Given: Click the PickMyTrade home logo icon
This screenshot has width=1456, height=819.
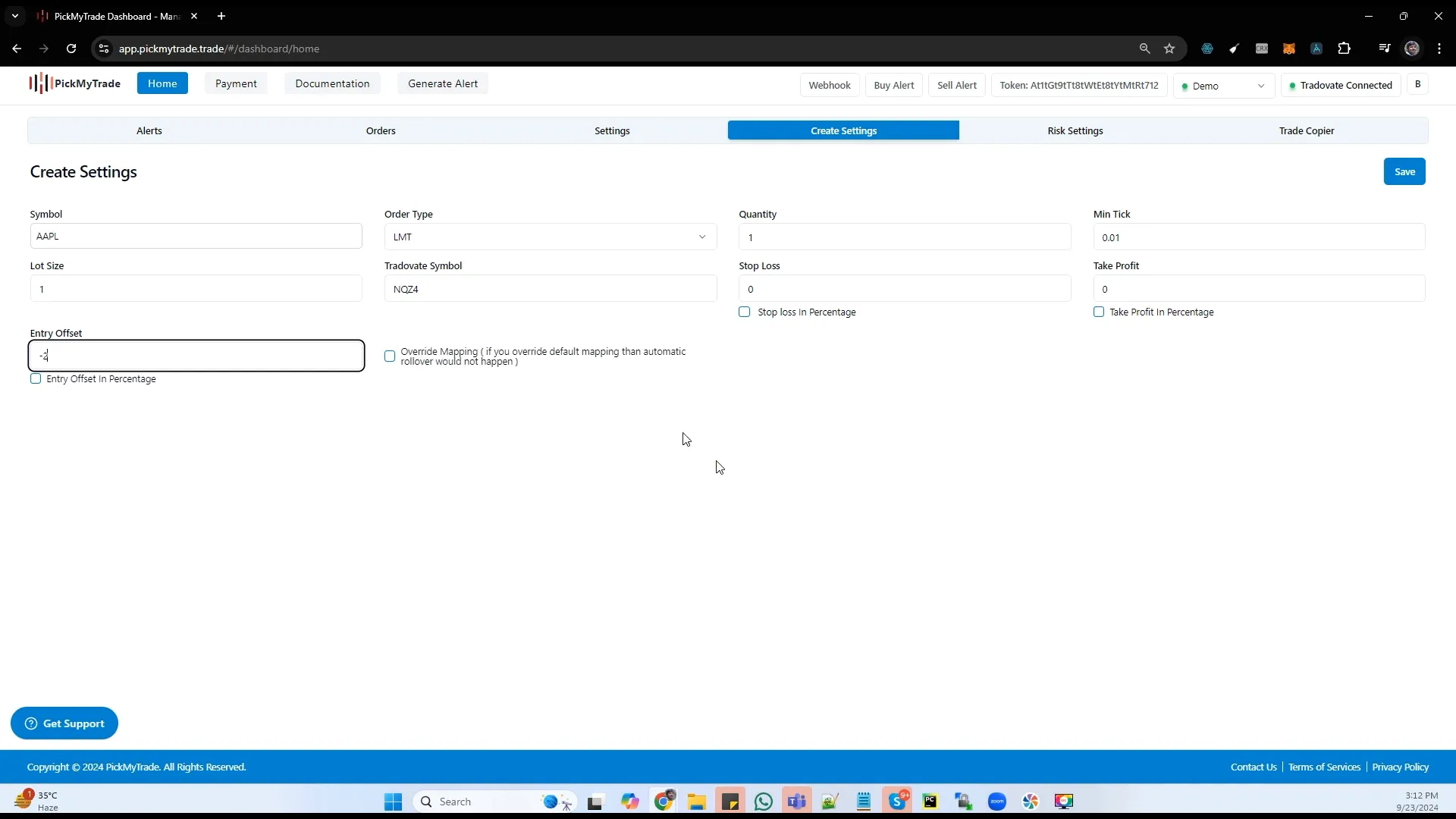Looking at the screenshot, I should (75, 83).
